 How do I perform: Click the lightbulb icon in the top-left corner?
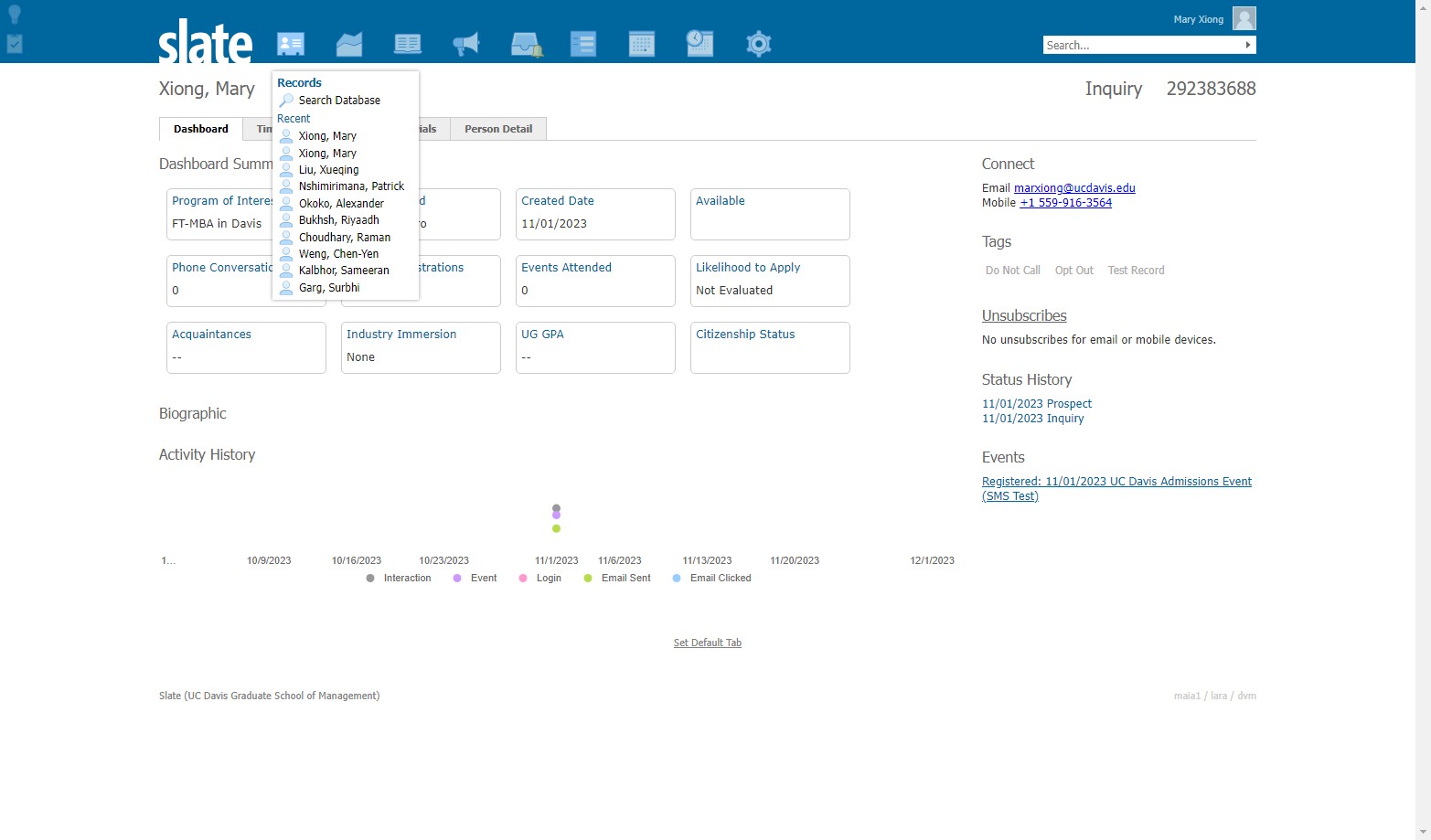pos(15,15)
